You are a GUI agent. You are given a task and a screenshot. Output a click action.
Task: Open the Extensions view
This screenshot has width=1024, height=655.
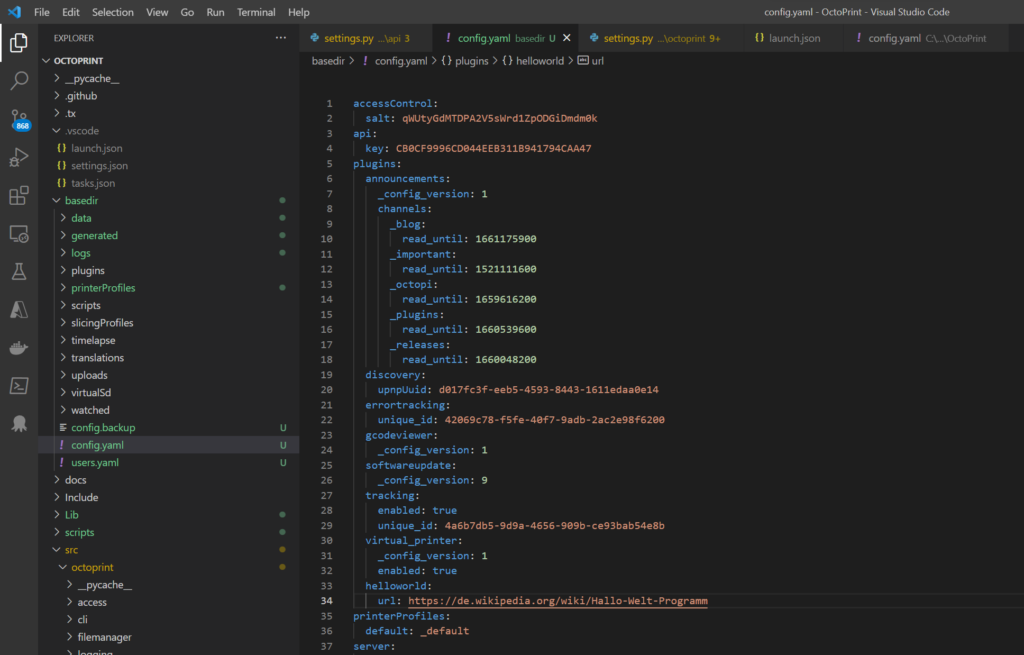(19, 195)
